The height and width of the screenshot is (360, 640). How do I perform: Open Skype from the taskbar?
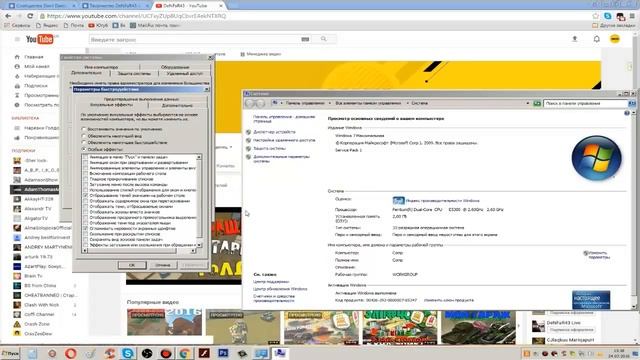pyautogui.click(x=128, y=353)
